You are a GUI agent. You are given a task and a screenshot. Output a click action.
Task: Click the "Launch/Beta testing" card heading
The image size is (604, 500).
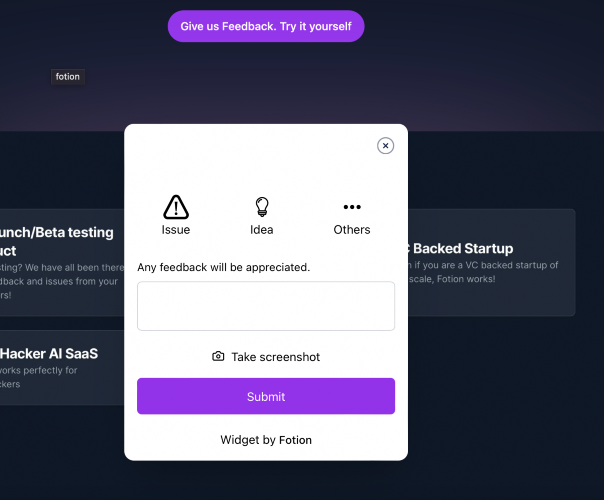57,232
